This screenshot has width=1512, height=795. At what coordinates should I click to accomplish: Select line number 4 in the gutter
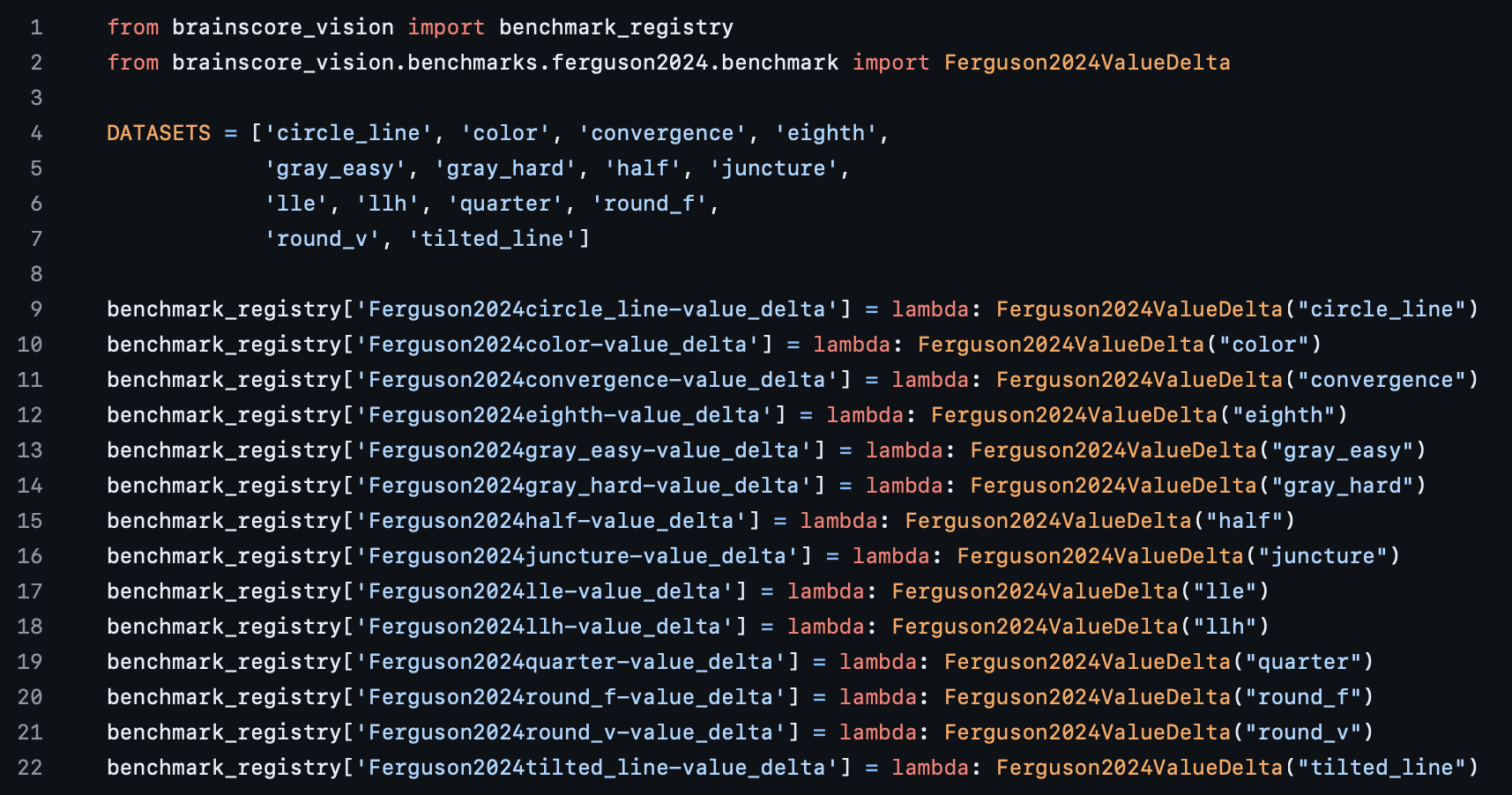coord(36,133)
